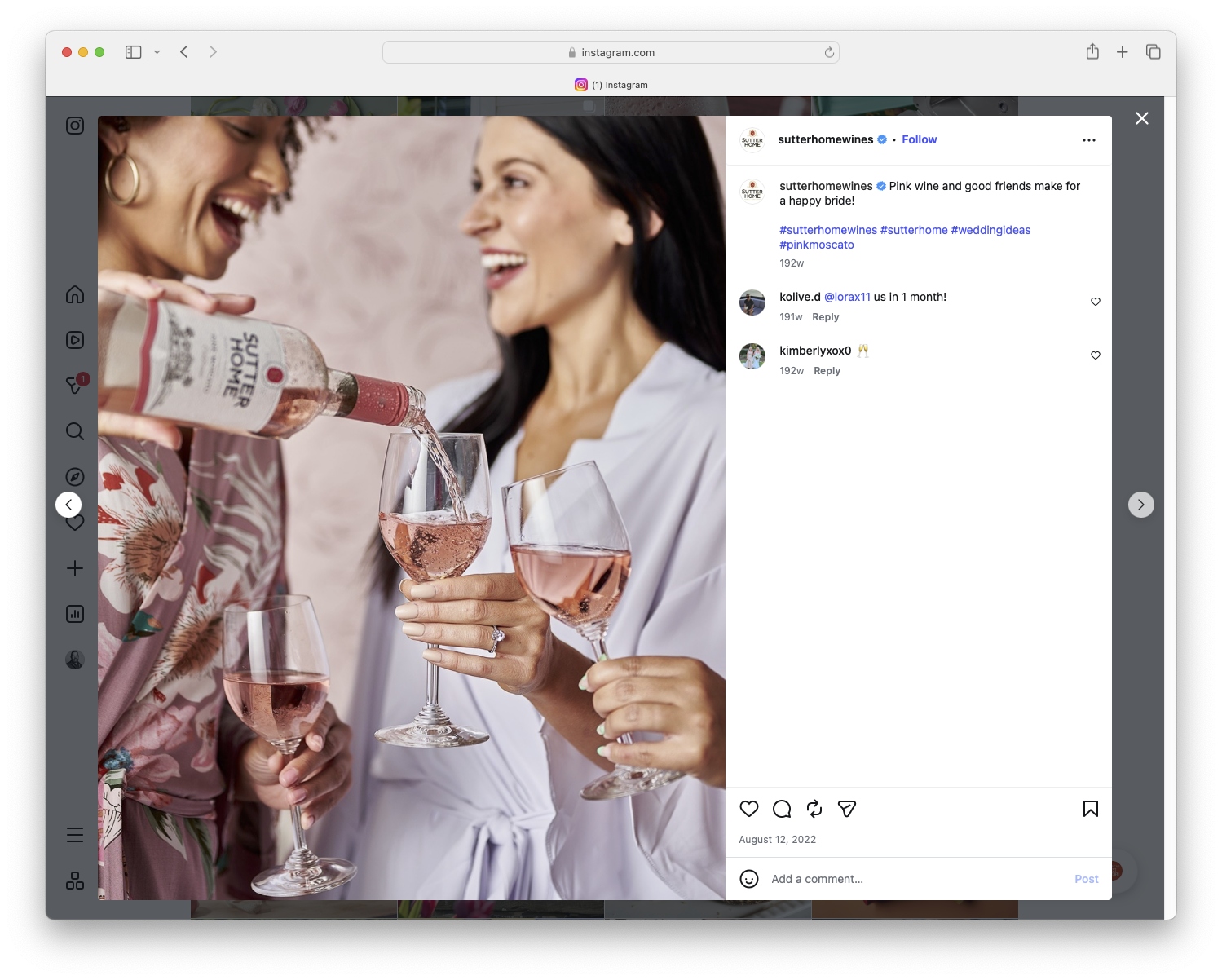Advance to the next photo
Image resolution: width=1222 pixels, height=980 pixels.
pyautogui.click(x=1140, y=504)
